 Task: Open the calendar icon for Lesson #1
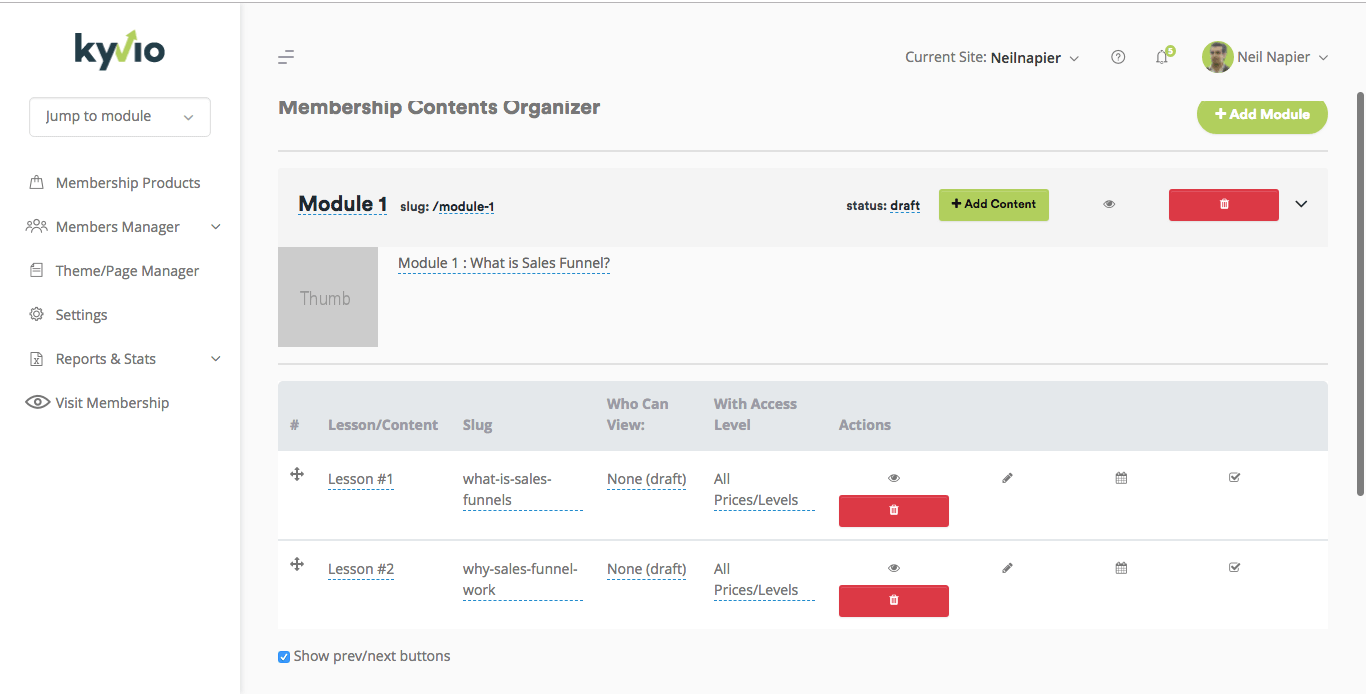(x=1121, y=478)
